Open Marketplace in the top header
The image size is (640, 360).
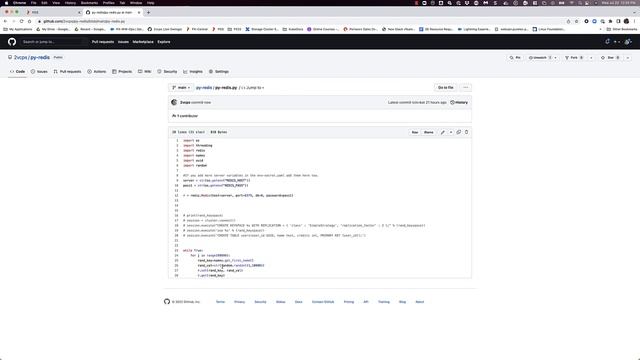[143, 42]
